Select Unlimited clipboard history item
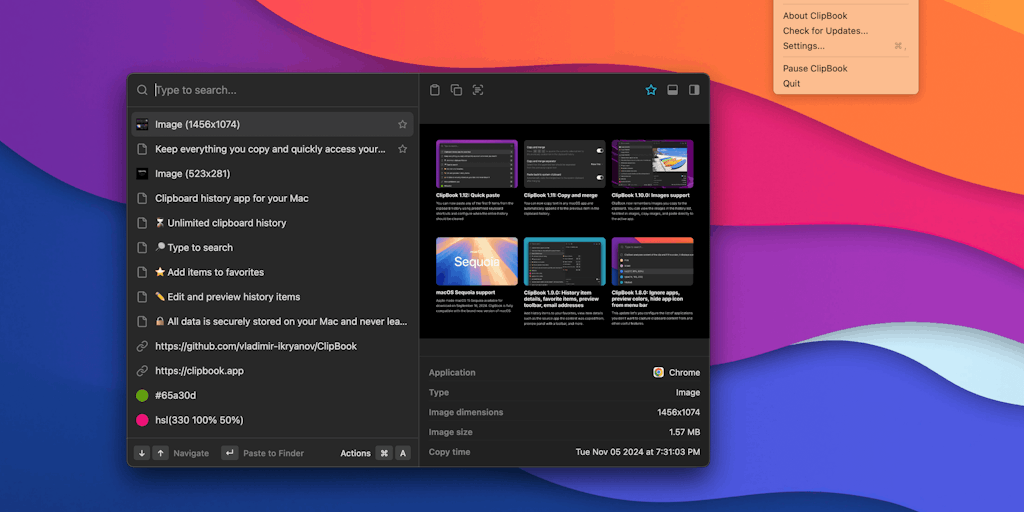 [272, 223]
